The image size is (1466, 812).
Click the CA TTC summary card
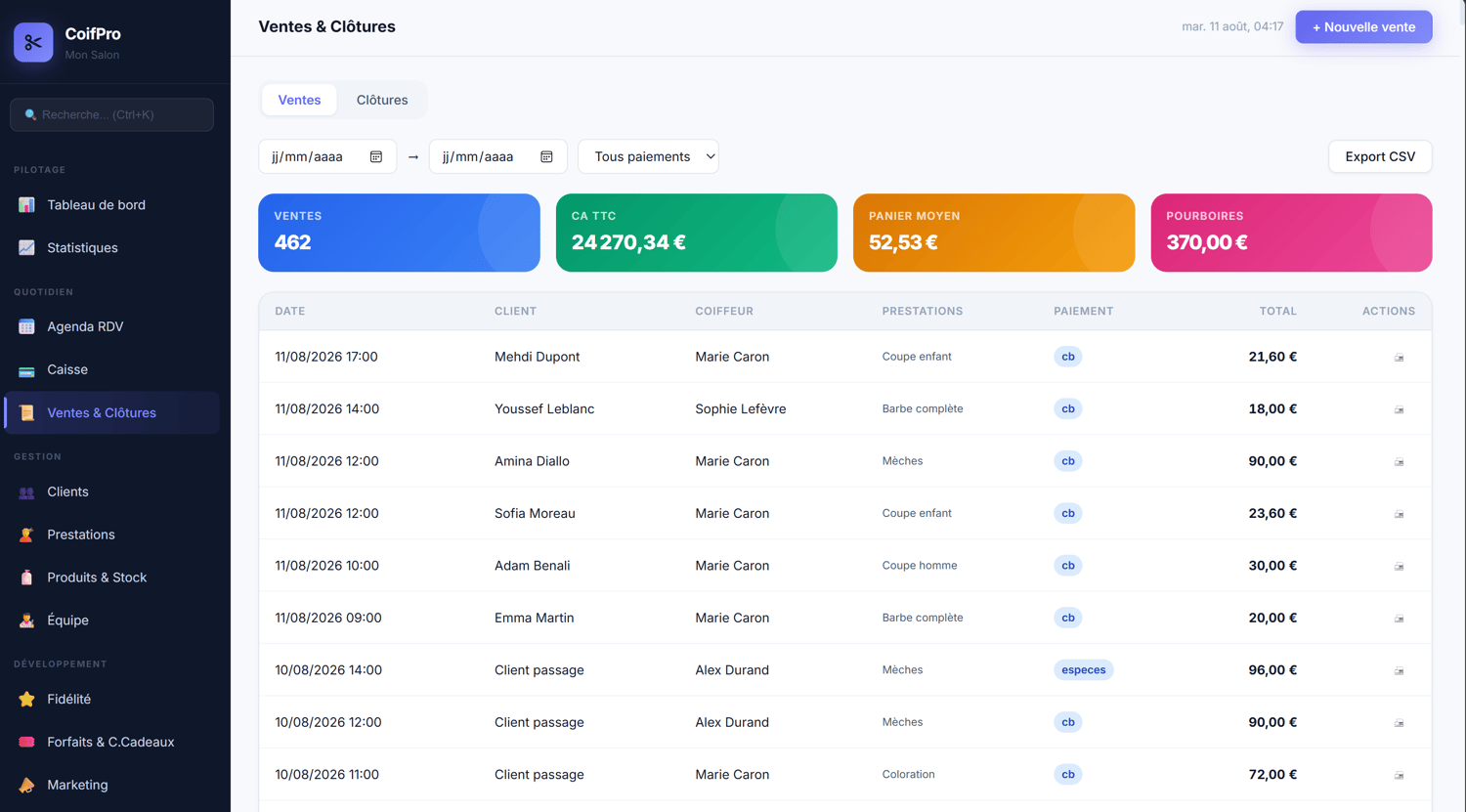[x=697, y=233]
